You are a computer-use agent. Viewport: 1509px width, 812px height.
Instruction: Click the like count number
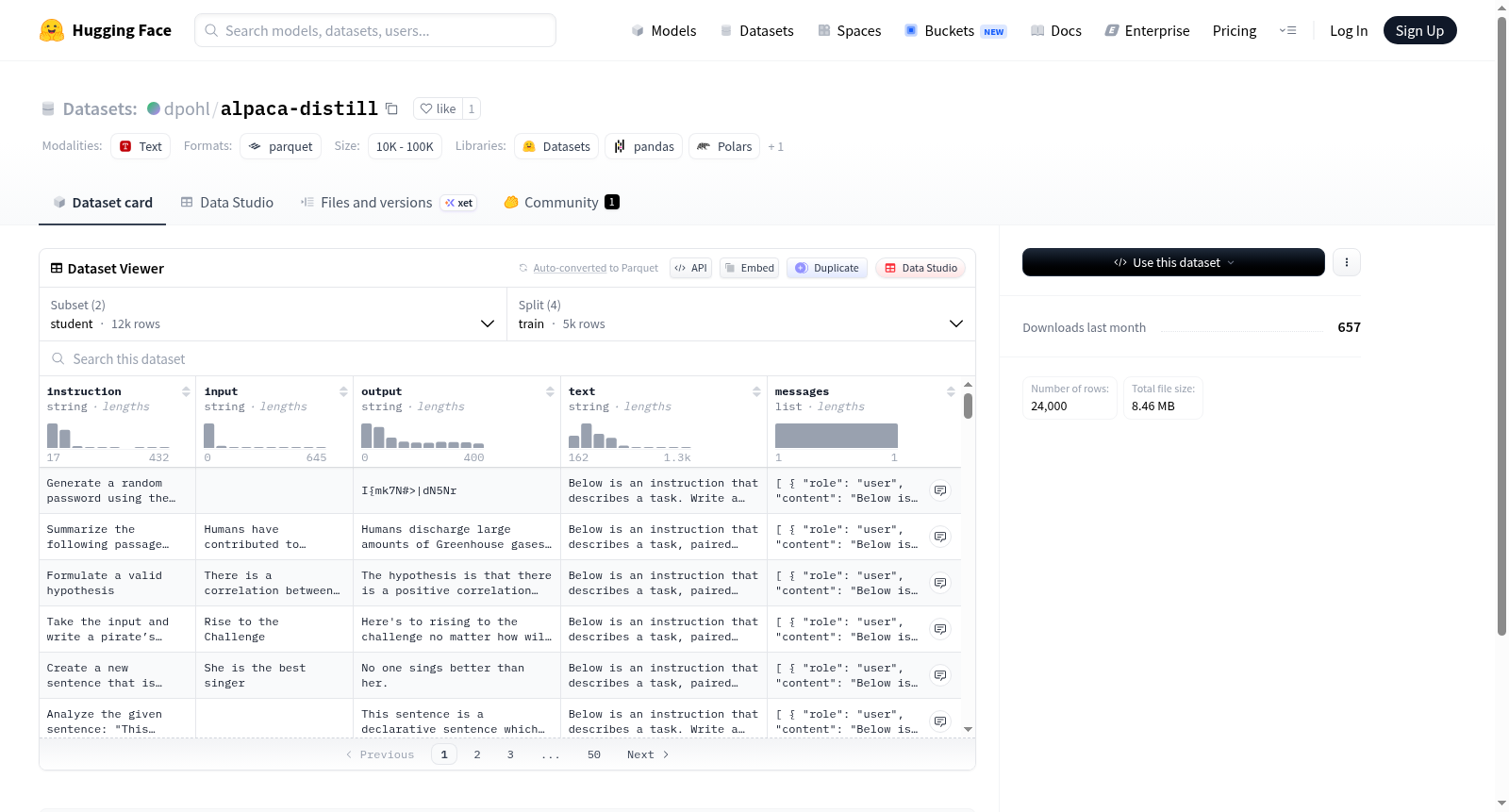click(x=472, y=108)
